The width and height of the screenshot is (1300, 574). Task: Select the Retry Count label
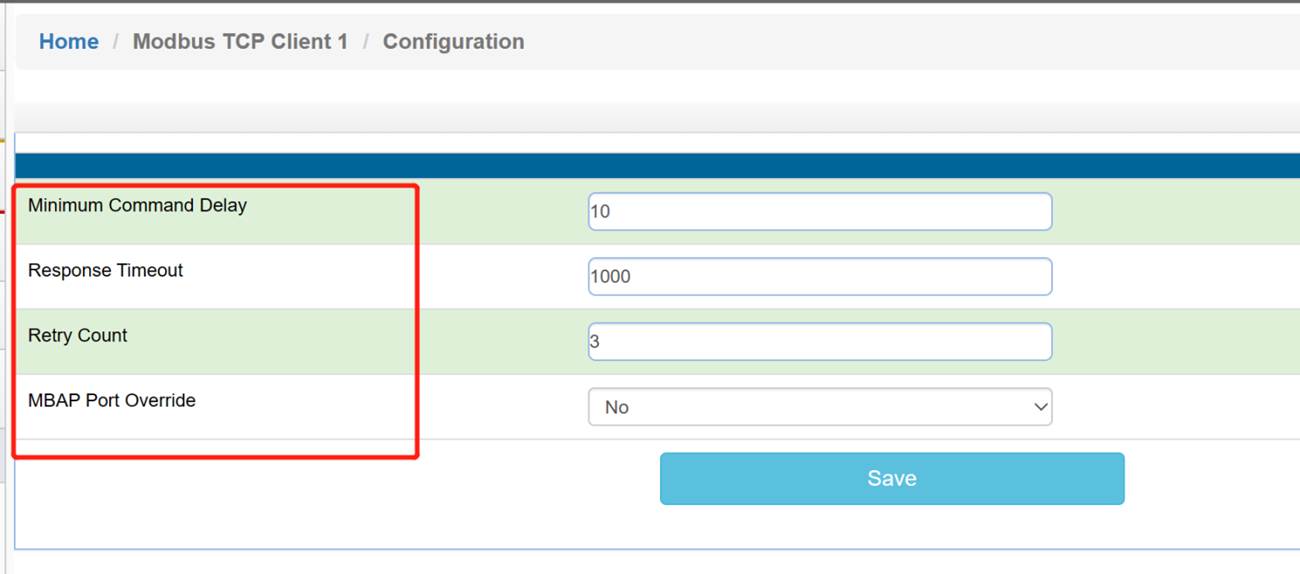pos(77,335)
